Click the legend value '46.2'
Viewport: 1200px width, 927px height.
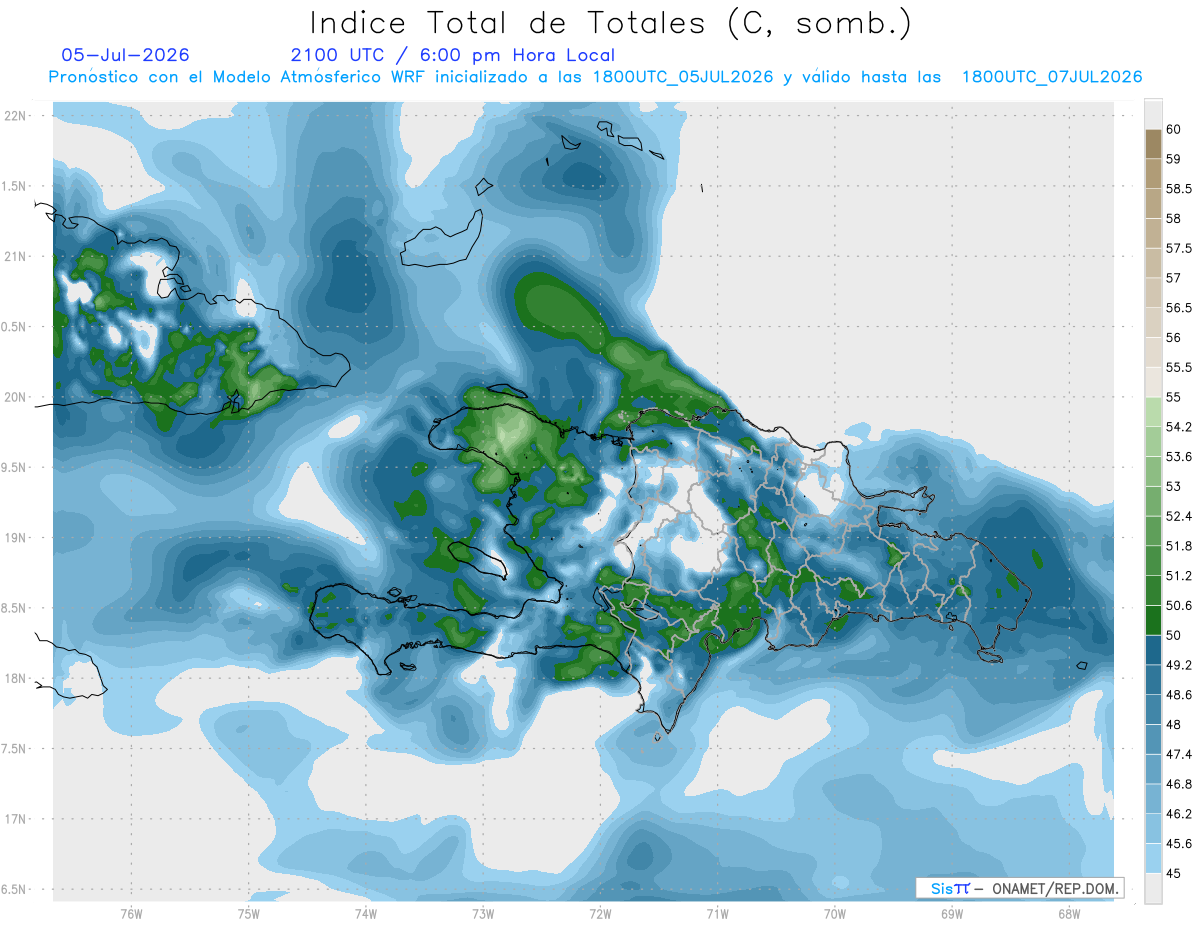click(1178, 814)
